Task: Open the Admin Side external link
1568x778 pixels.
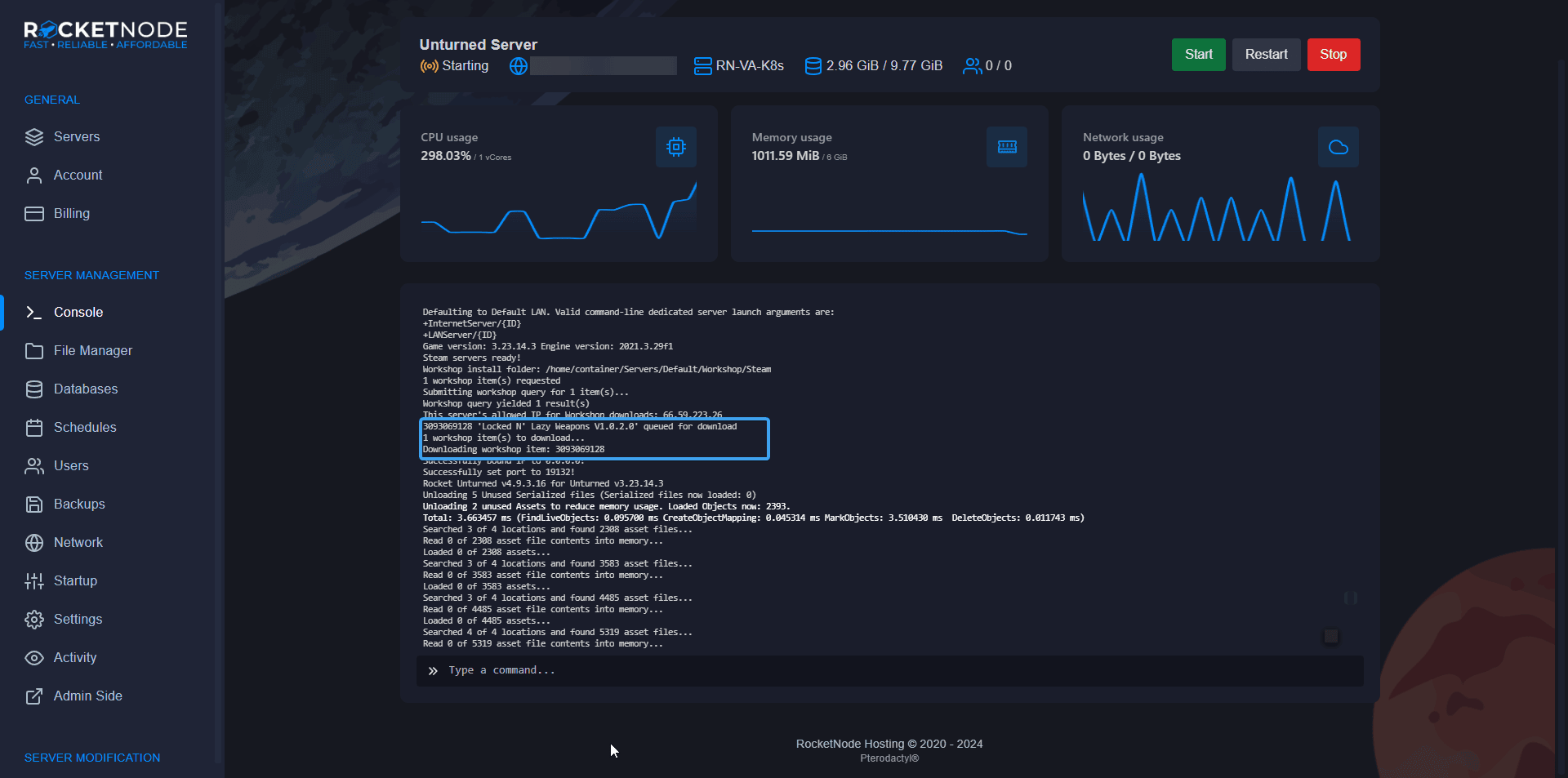Action: point(87,696)
